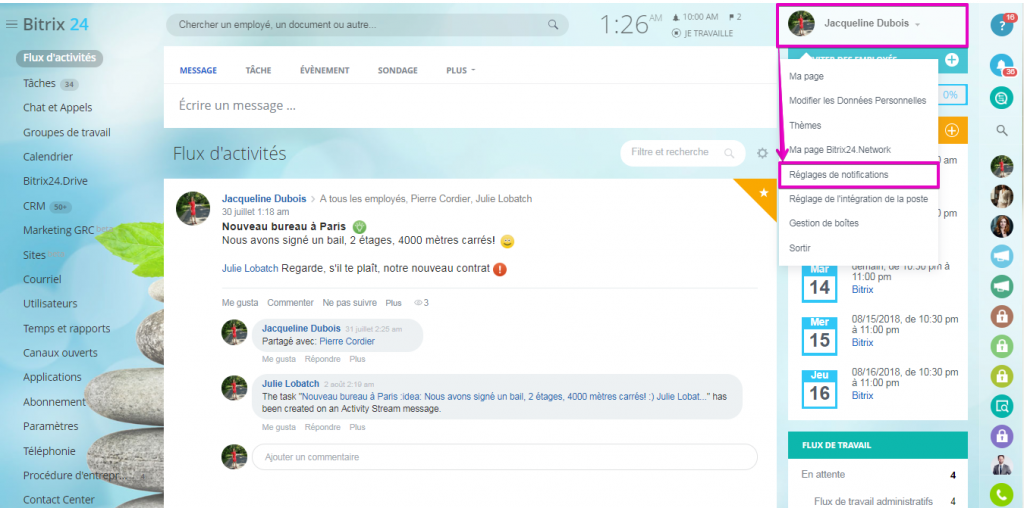Open the notifications bell with badge 36

(x=1001, y=65)
